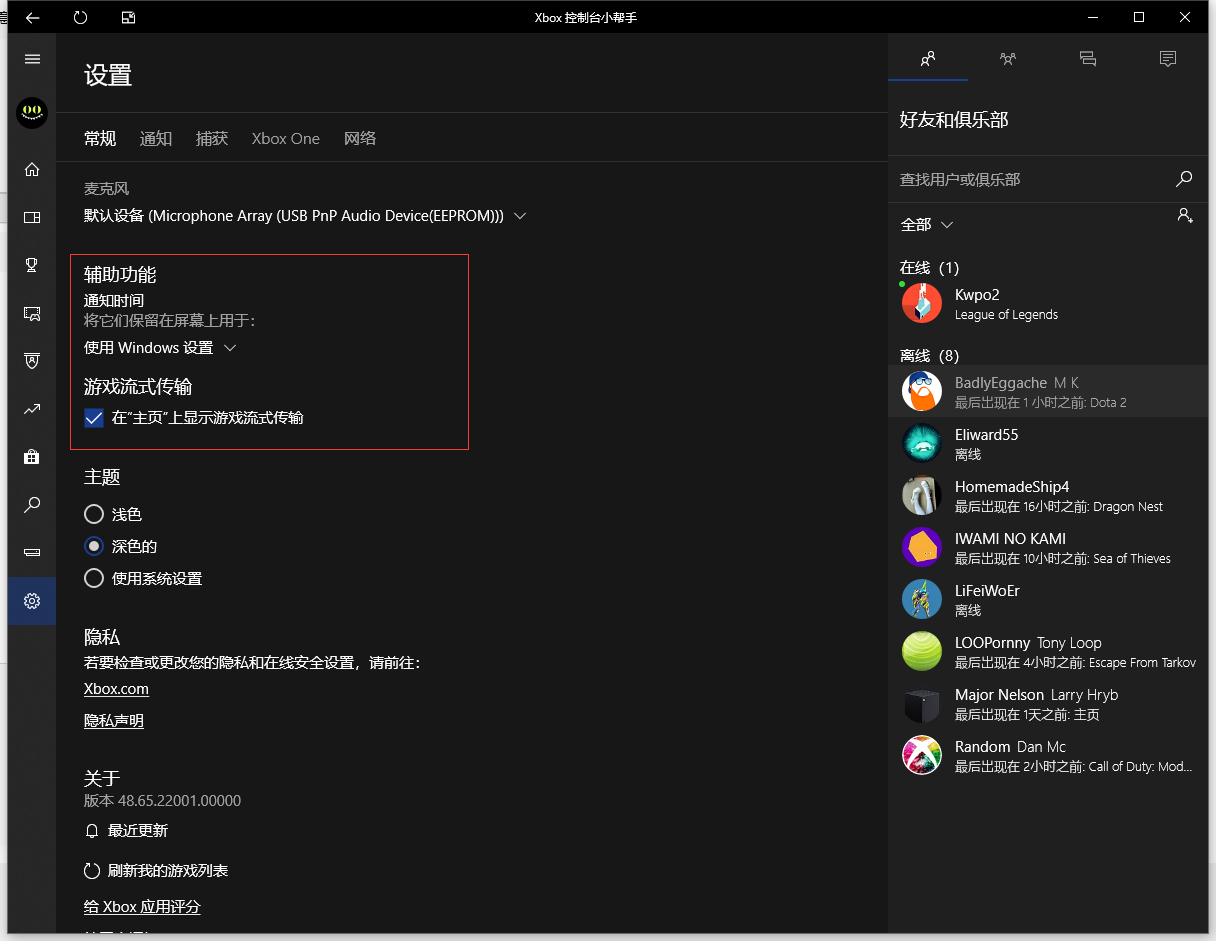This screenshot has height=941, width=1216.
Task: Click 刷新我的游戏列表
Action: 168,871
